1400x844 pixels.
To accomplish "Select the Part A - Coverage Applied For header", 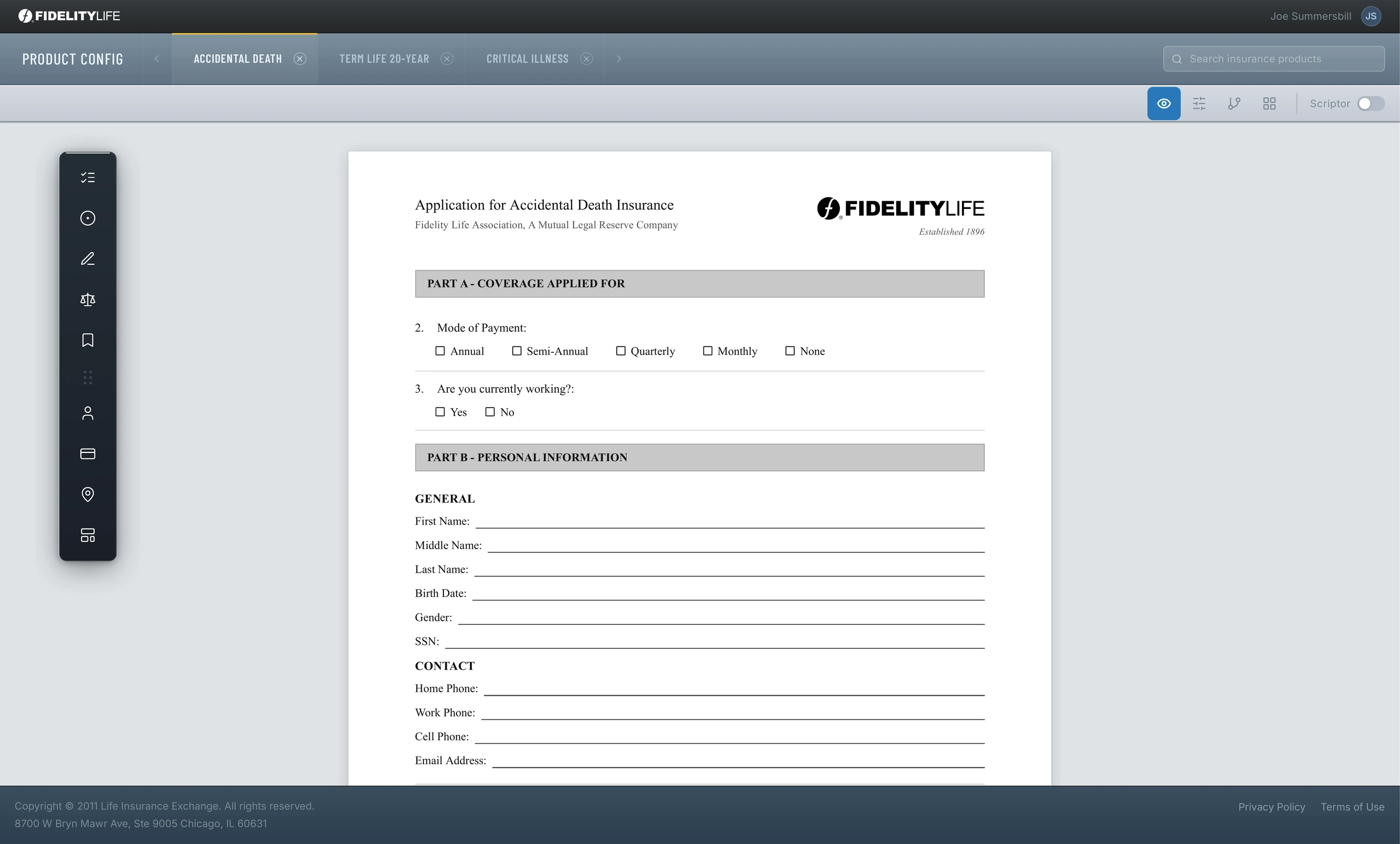I will point(699,283).
